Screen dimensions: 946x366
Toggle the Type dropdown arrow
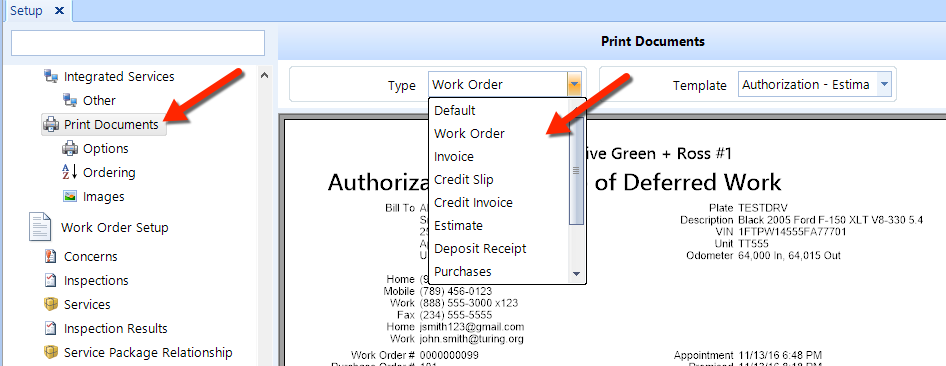[x=574, y=84]
